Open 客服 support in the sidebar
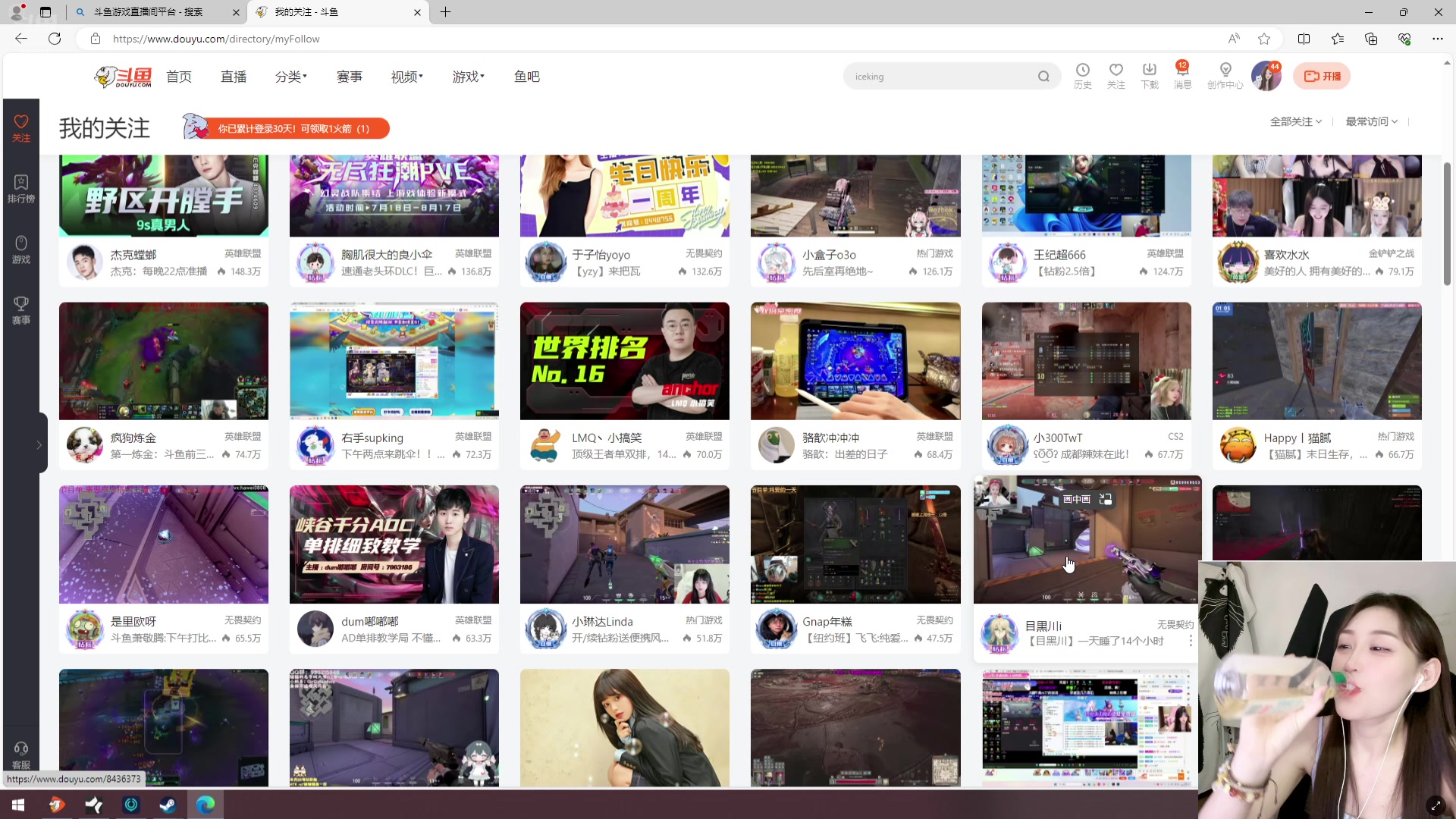 point(21,755)
